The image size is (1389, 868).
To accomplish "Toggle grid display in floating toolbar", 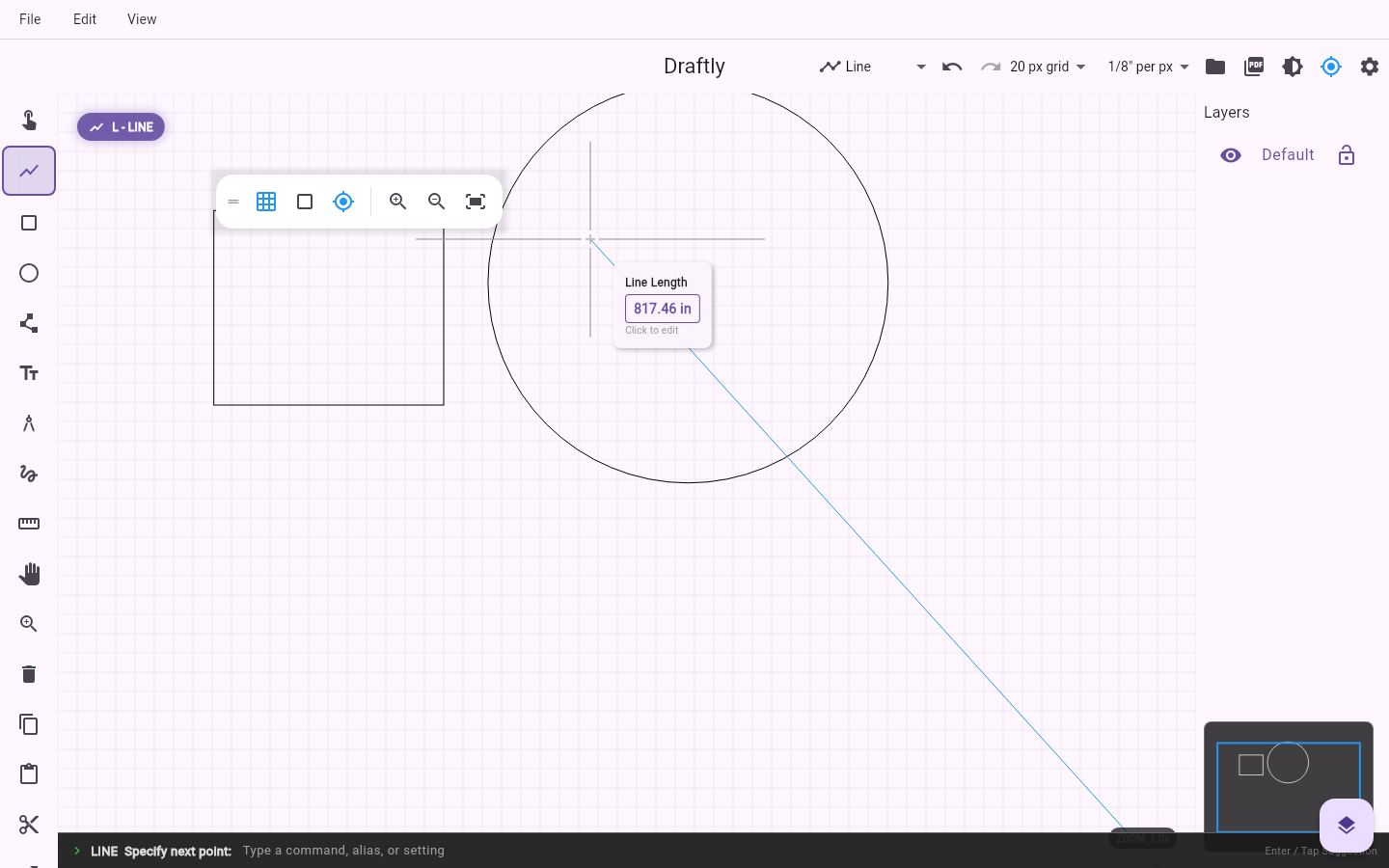I will point(266,202).
